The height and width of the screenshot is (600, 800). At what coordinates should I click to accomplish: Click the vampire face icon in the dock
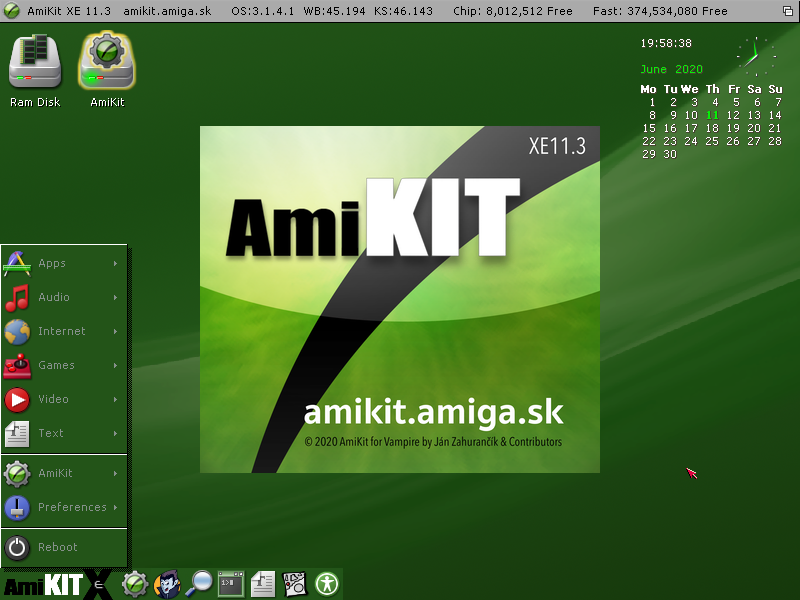[167, 583]
